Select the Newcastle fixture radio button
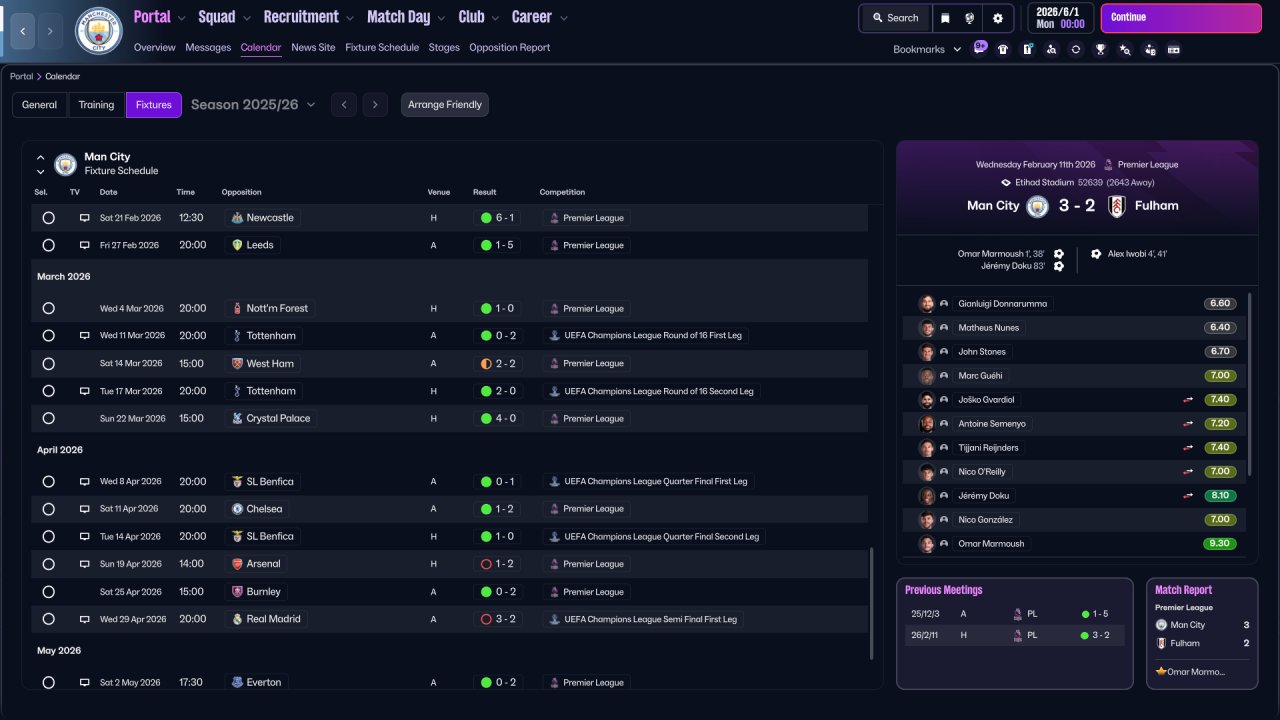Viewport: 1280px width, 720px height. (x=48, y=218)
